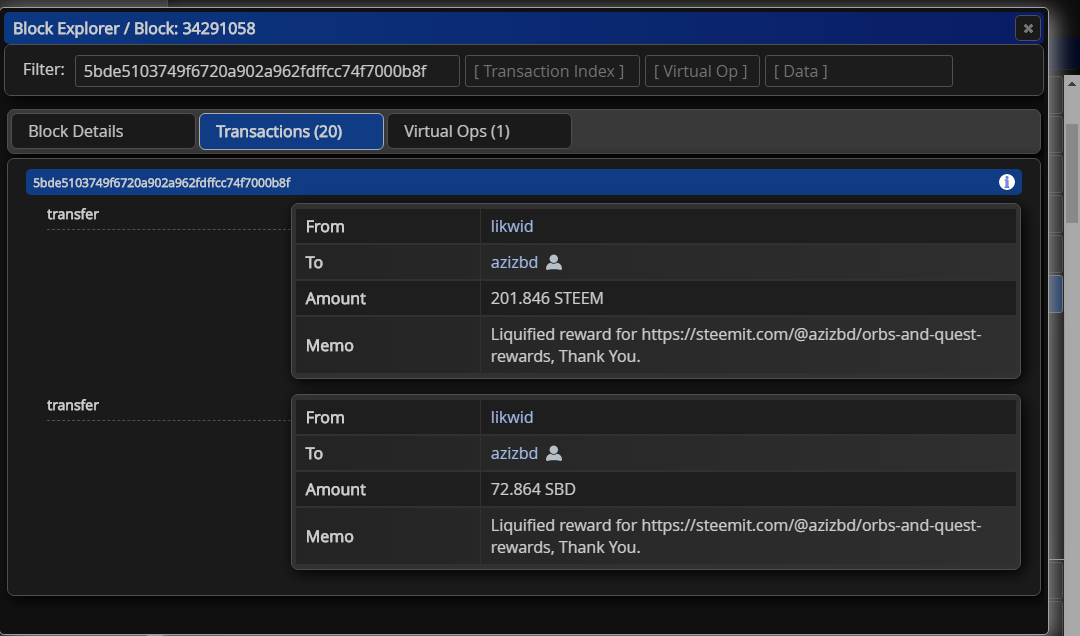Click the page scrollbar behind the dialog
The height and width of the screenshot is (636, 1080).
click(1072, 172)
